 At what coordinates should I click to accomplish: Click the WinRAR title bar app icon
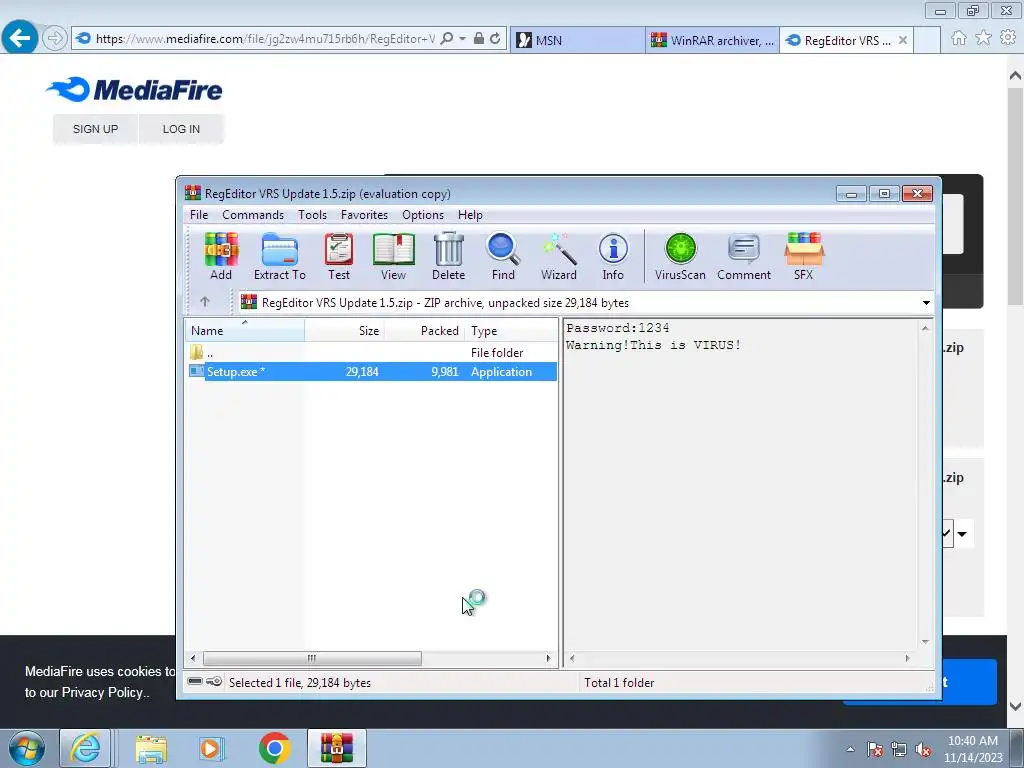[193, 193]
